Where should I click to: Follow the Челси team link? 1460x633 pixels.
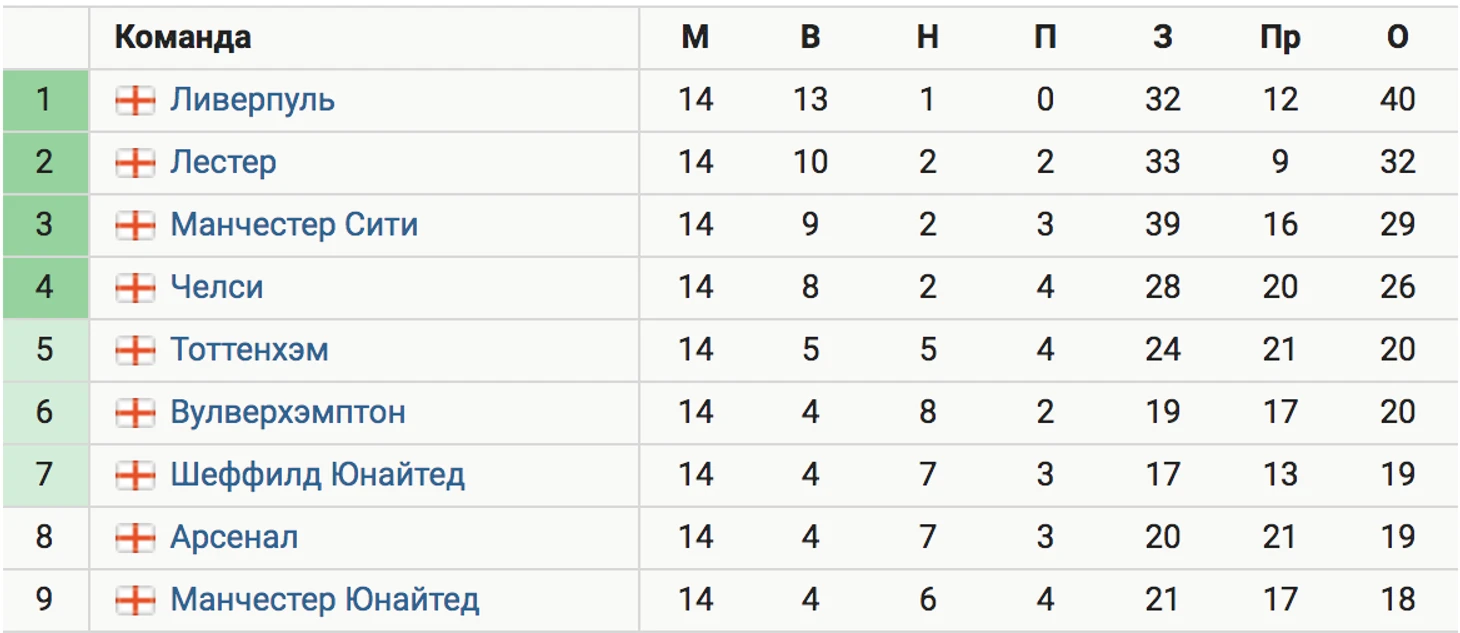click(x=217, y=288)
